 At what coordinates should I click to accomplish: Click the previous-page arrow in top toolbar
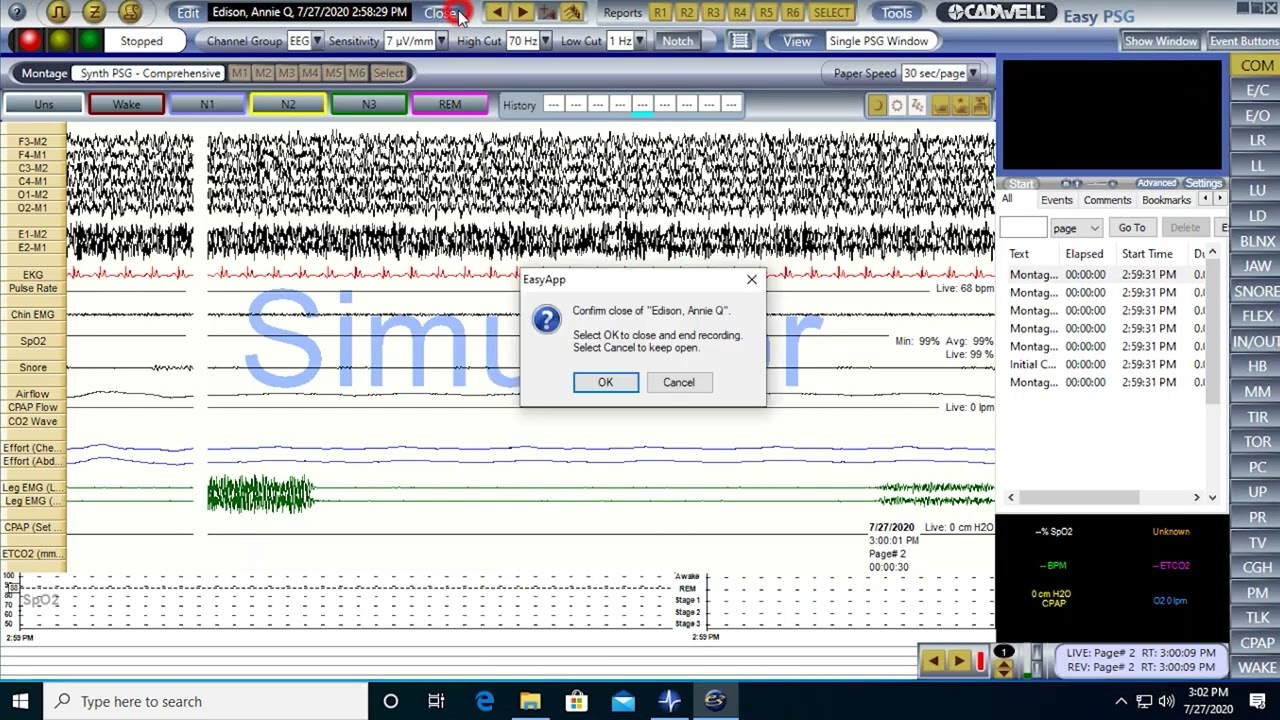pos(496,12)
